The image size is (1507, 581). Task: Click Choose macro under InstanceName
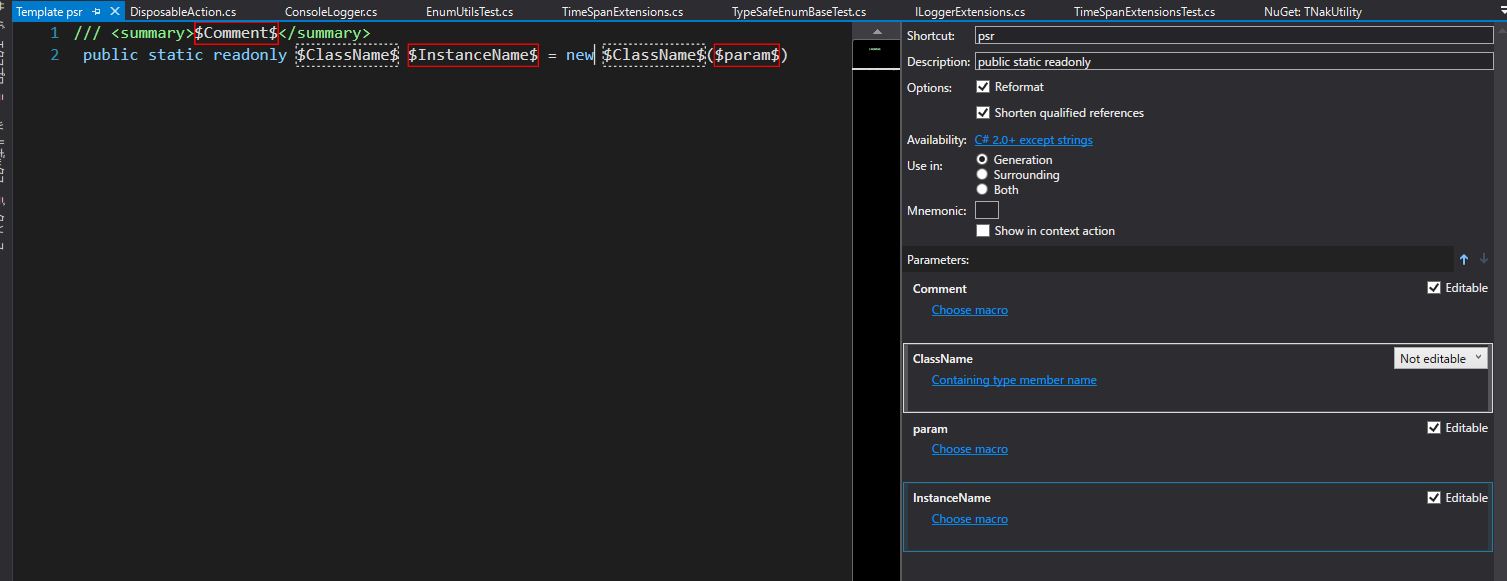click(x=969, y=519)
